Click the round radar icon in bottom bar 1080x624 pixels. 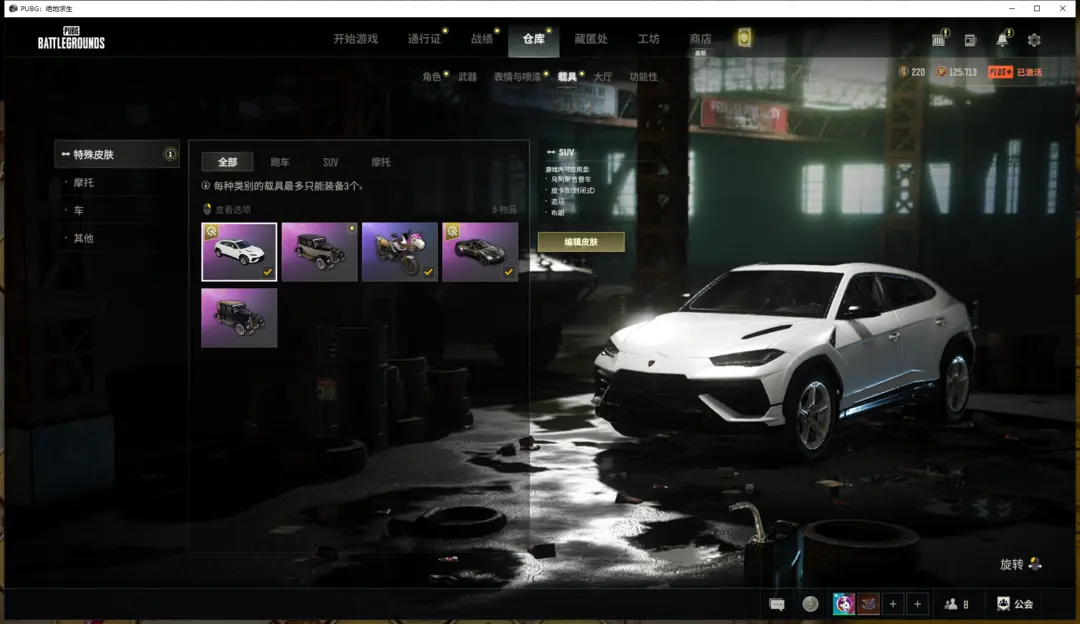tap(810, 604)
